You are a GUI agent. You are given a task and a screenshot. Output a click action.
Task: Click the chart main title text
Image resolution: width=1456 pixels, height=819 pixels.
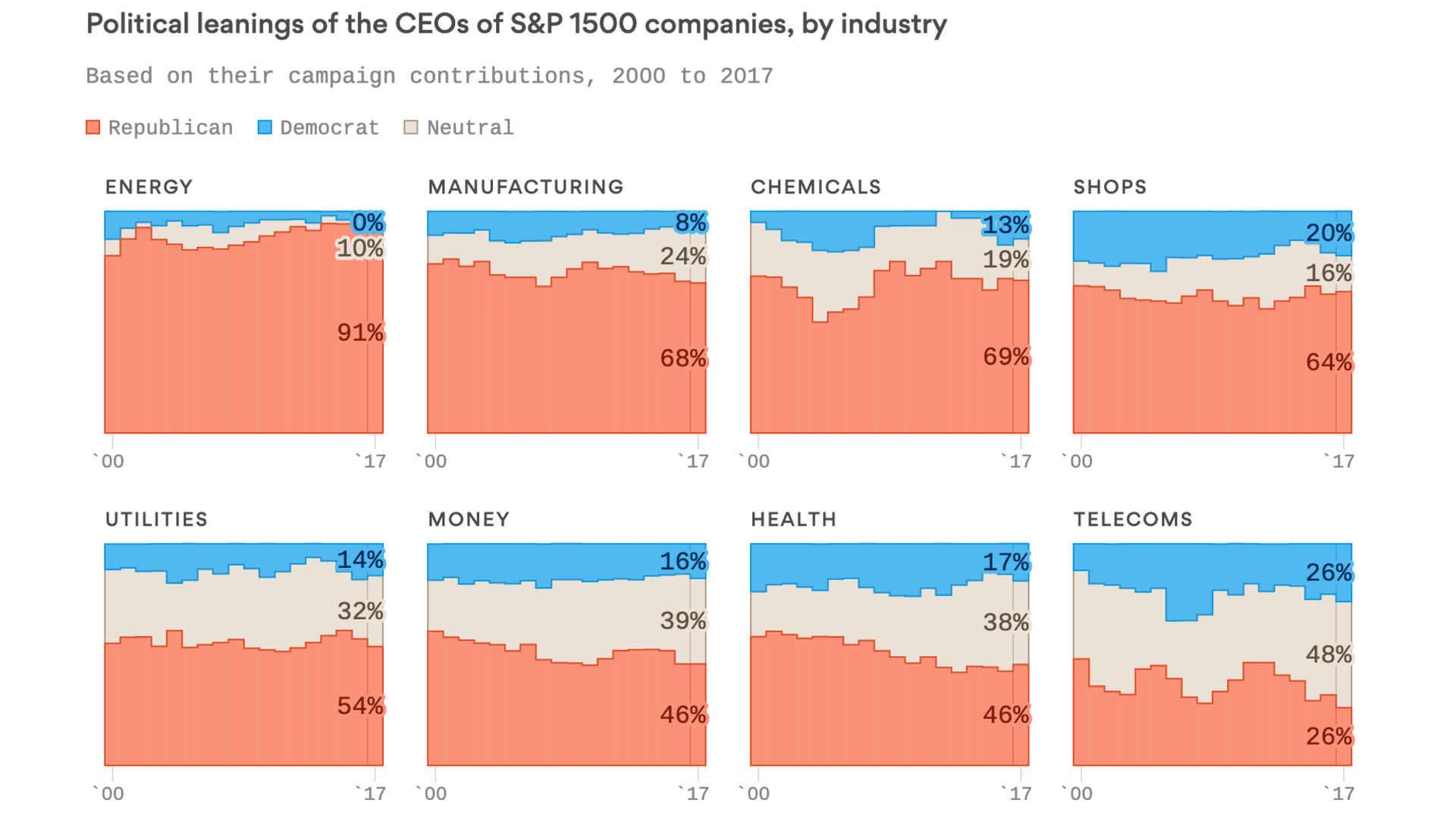coord(516,24)
